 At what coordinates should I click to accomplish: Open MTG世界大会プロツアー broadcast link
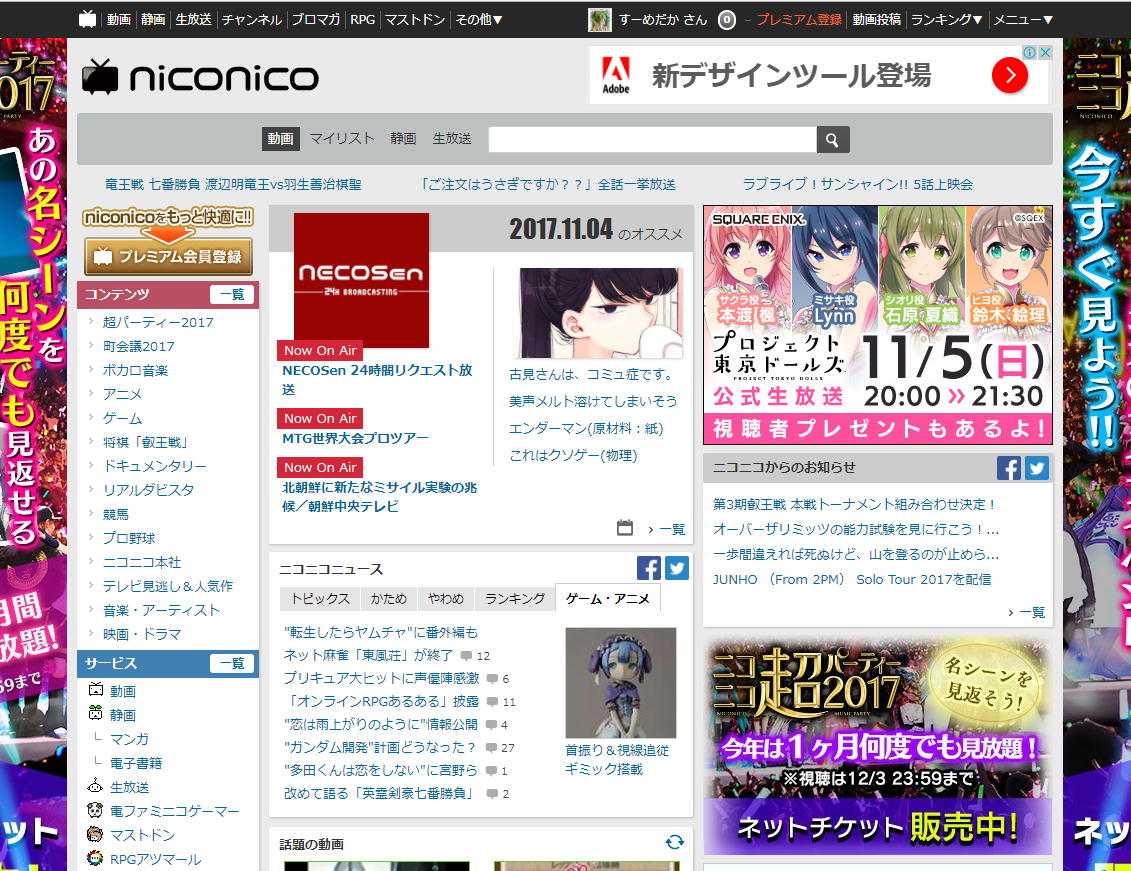356,438
